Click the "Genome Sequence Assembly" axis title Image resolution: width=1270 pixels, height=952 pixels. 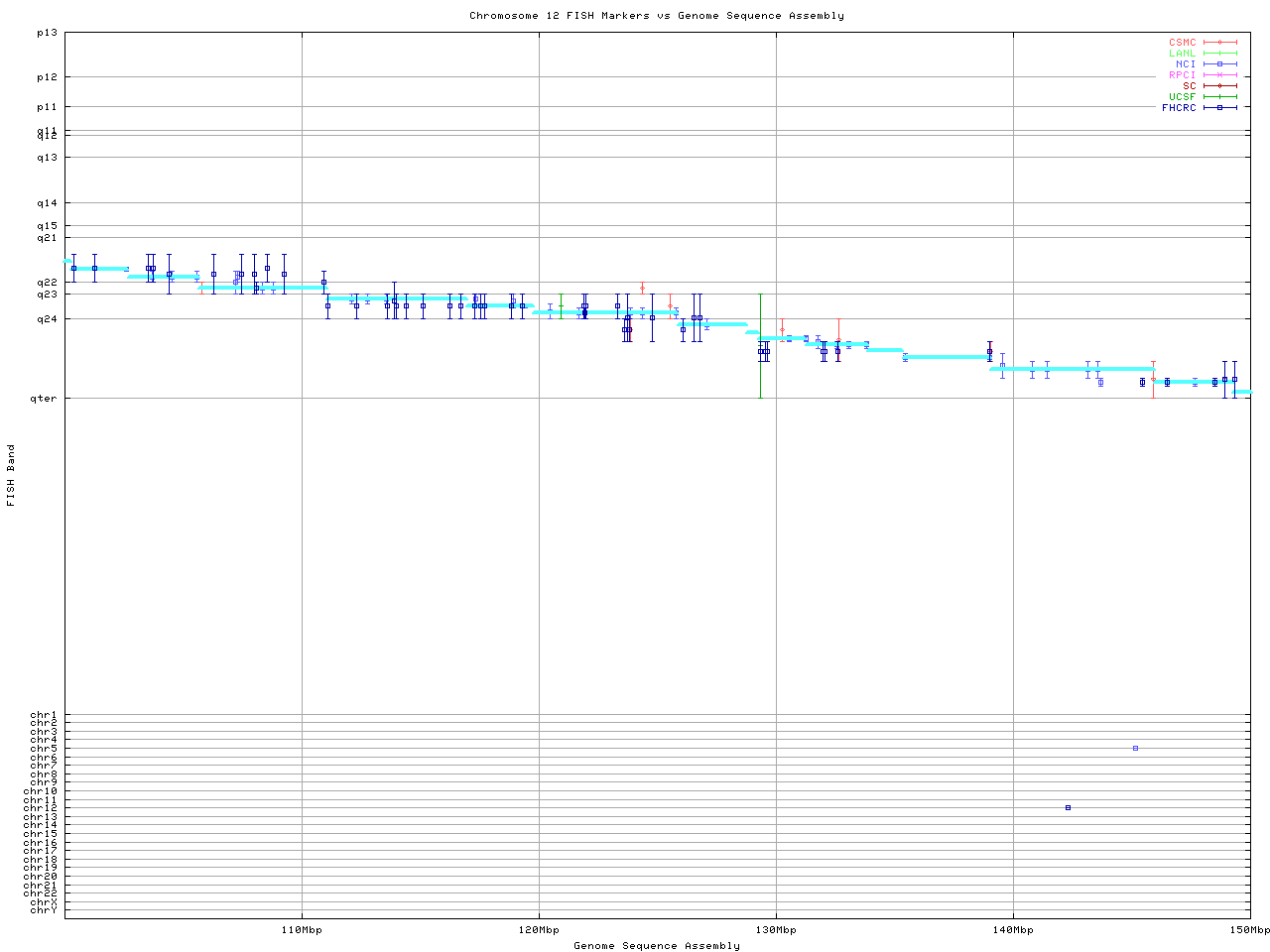click(657, 946)
